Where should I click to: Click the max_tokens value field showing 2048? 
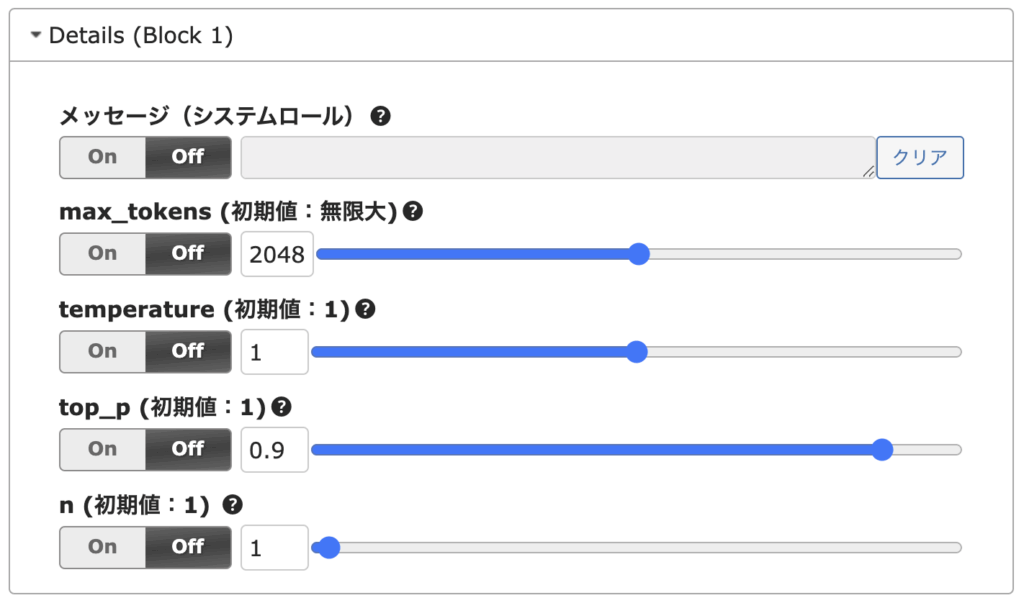point(277,254)
